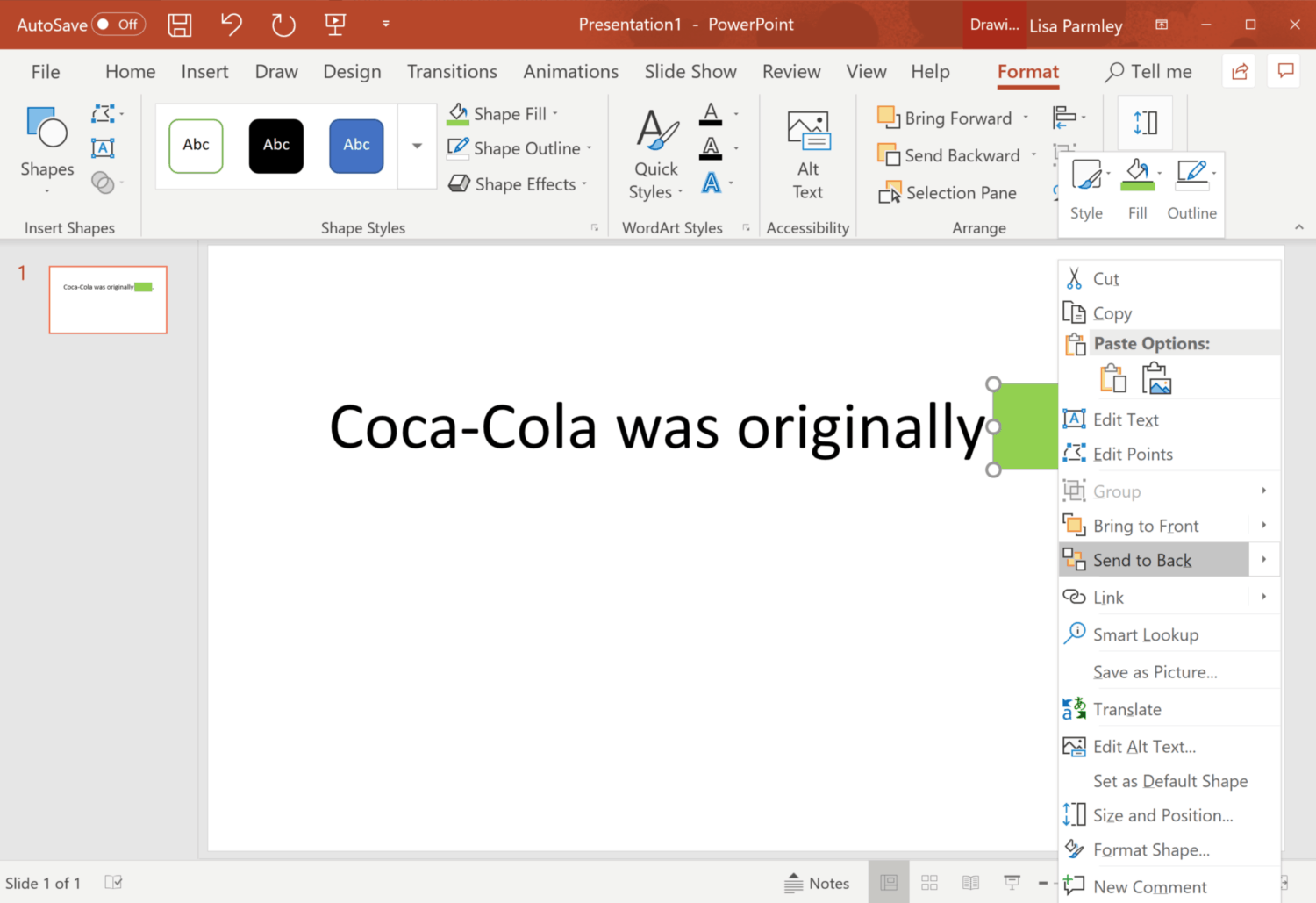1316x903 pixels.
Task: Click the Merge Shapes icon
Action: 104,182
